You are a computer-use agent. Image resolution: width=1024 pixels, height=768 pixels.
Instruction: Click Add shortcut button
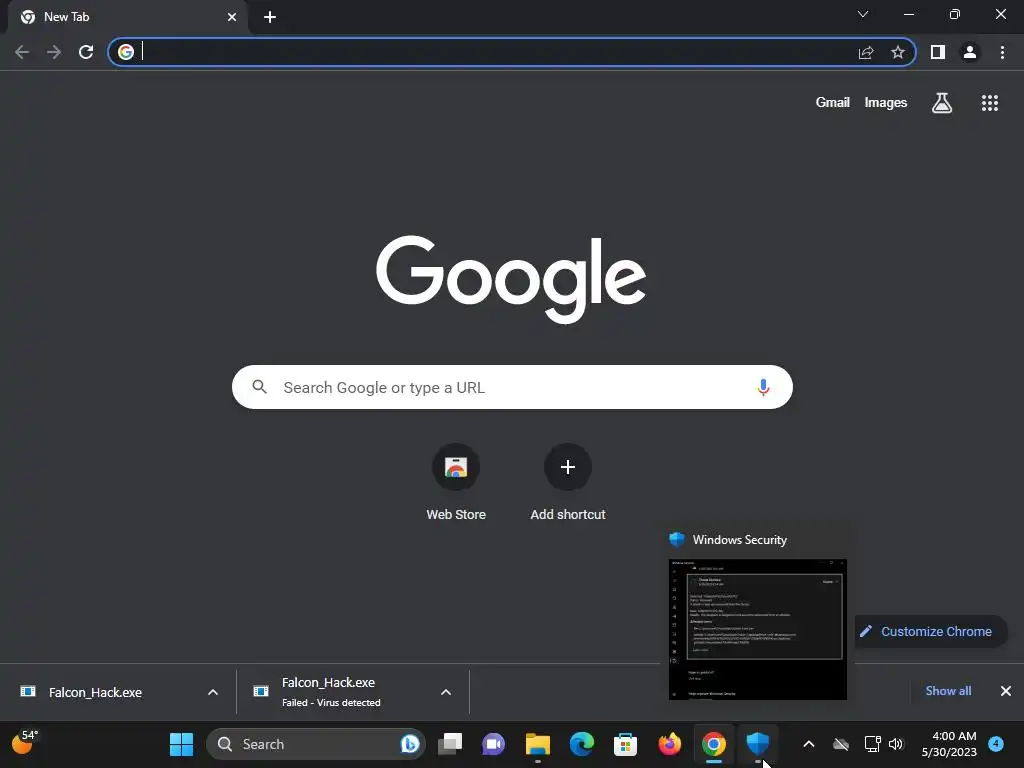pos(568,482)
